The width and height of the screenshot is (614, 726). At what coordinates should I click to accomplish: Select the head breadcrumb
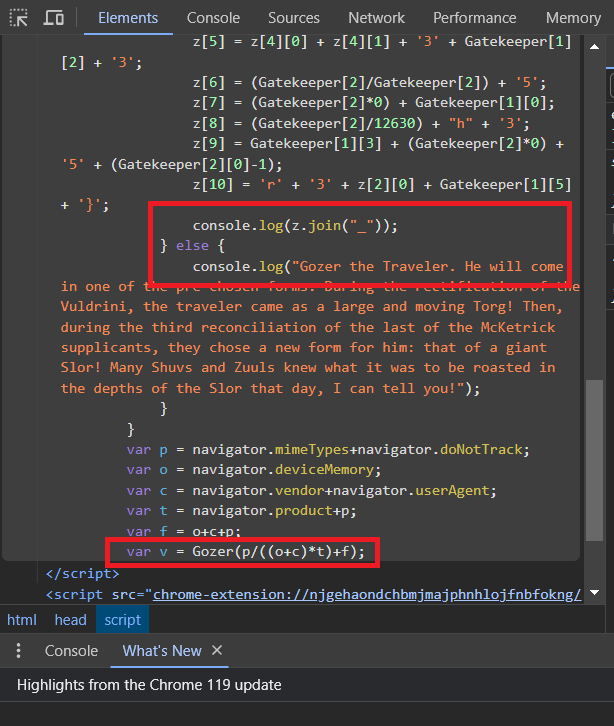pyautogui.click(x=70, y=620)
